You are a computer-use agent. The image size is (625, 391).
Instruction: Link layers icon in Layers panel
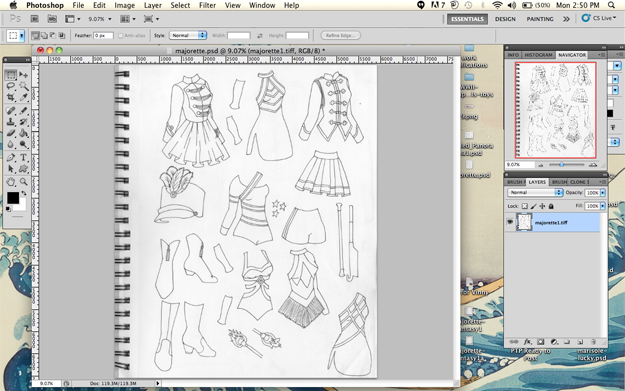(514, 342)
